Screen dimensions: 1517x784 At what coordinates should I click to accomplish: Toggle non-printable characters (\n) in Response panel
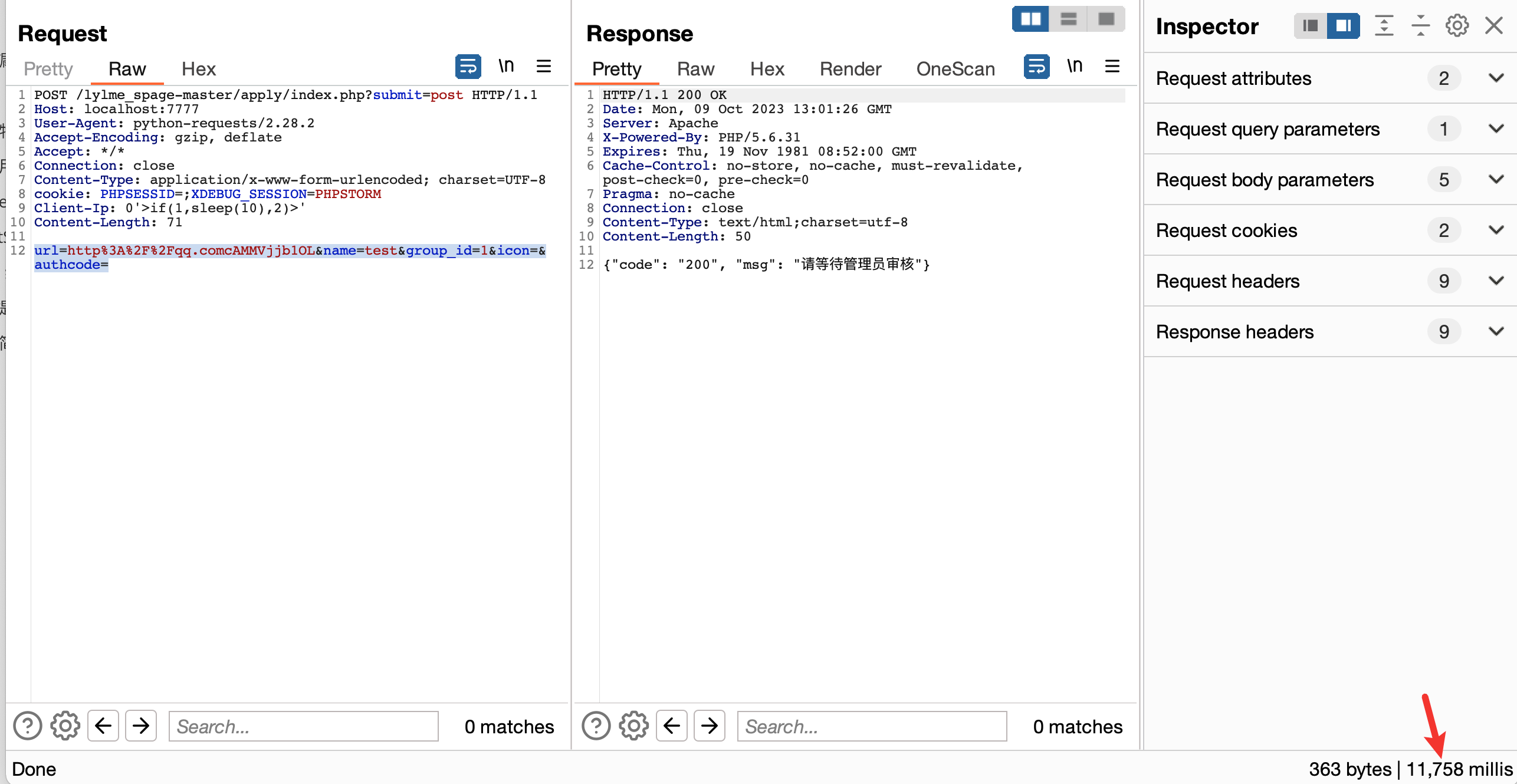(x=1074, y=66)
